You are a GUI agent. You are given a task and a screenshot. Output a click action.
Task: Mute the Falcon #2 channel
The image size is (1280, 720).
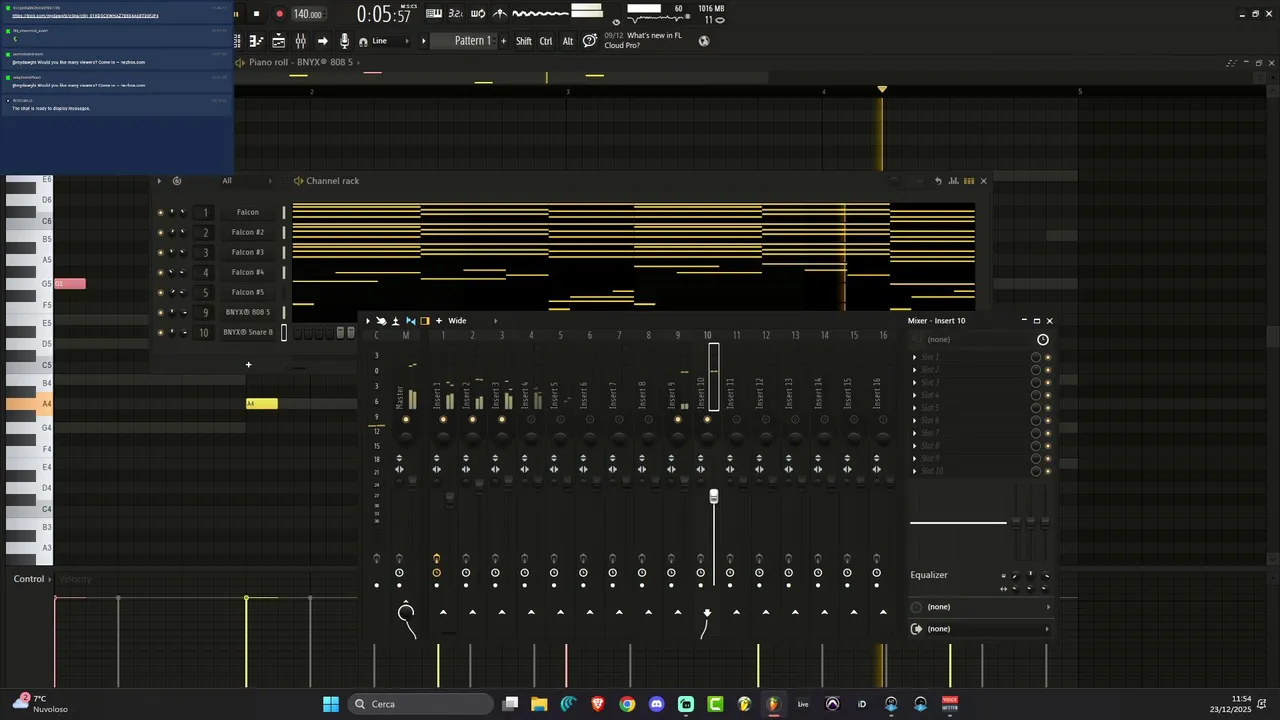pos(160,232)
